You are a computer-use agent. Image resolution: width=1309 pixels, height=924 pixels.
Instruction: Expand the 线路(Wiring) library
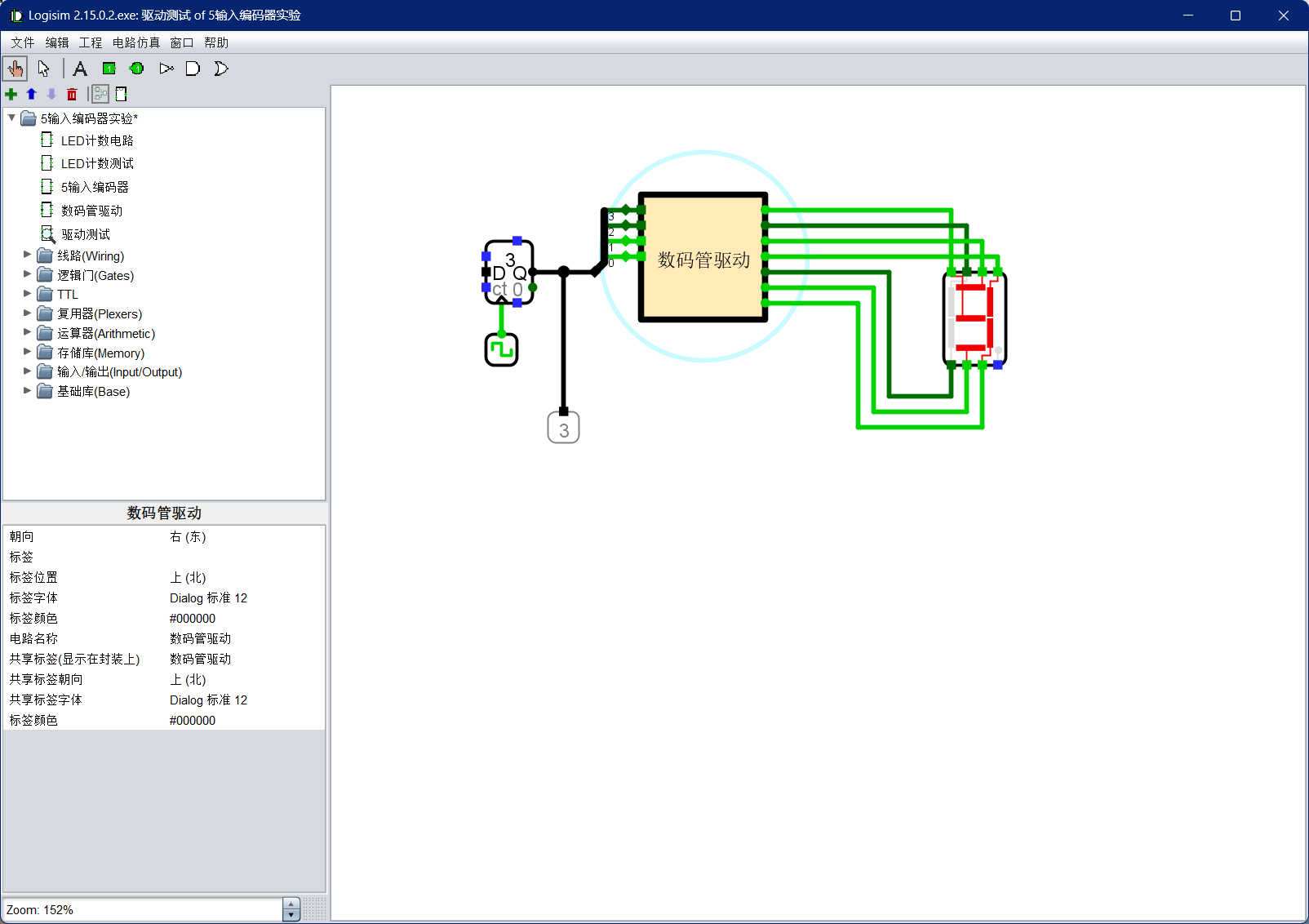pyautogui.click(x=27, y=255)
